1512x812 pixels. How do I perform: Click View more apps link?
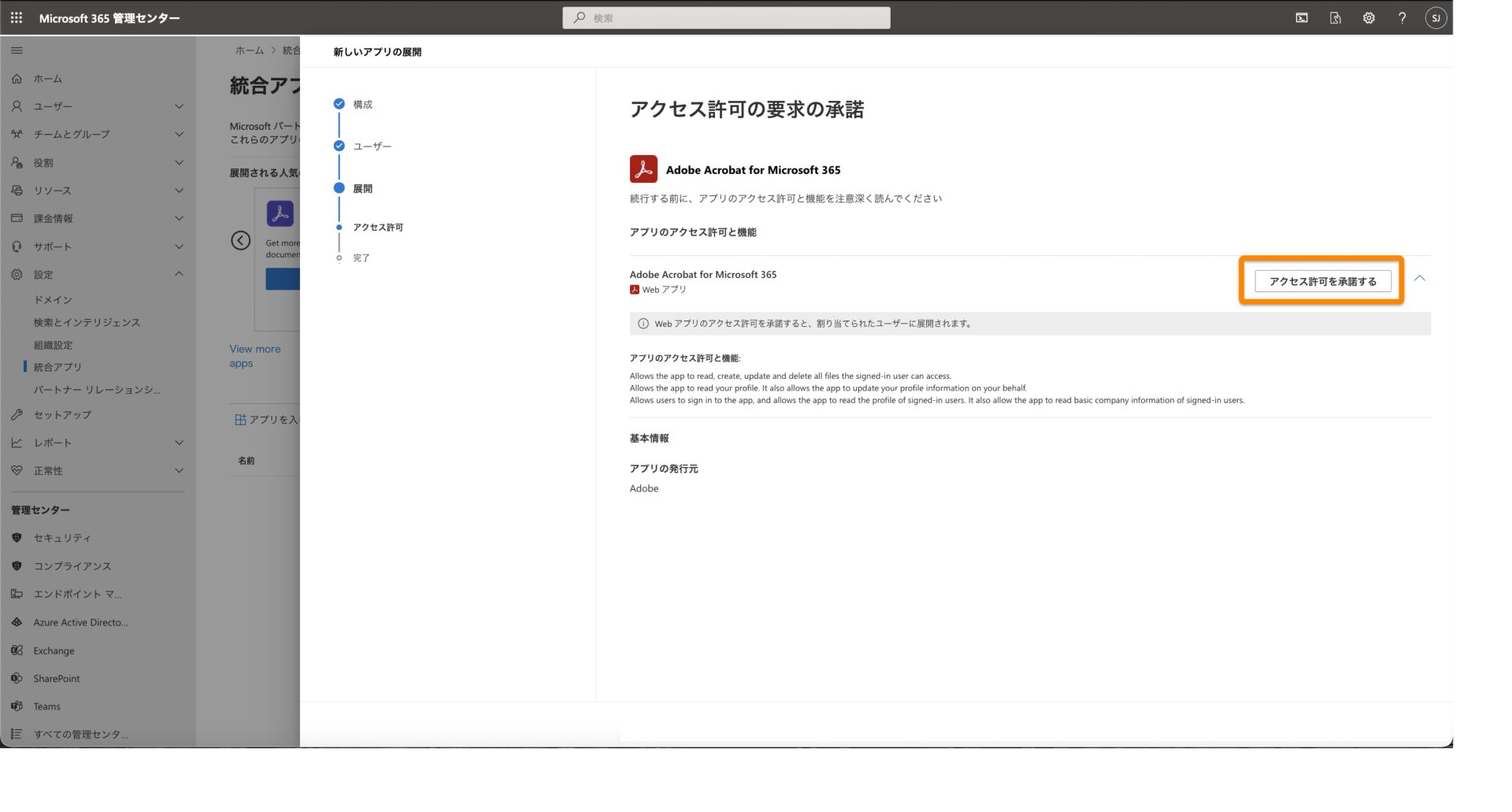pyautogui.click(x=255, y=356)
